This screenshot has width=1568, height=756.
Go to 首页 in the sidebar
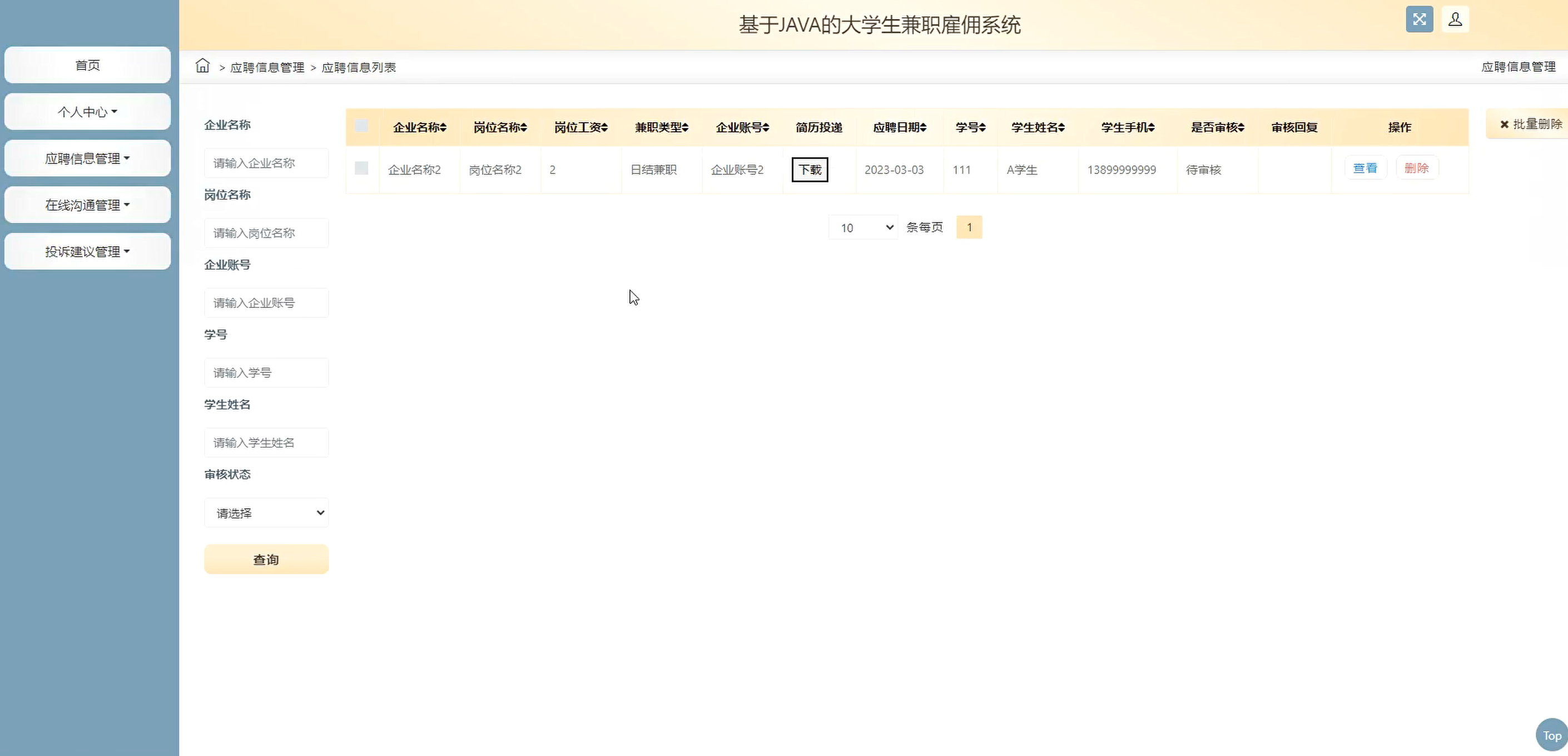[x=88, y=65]
